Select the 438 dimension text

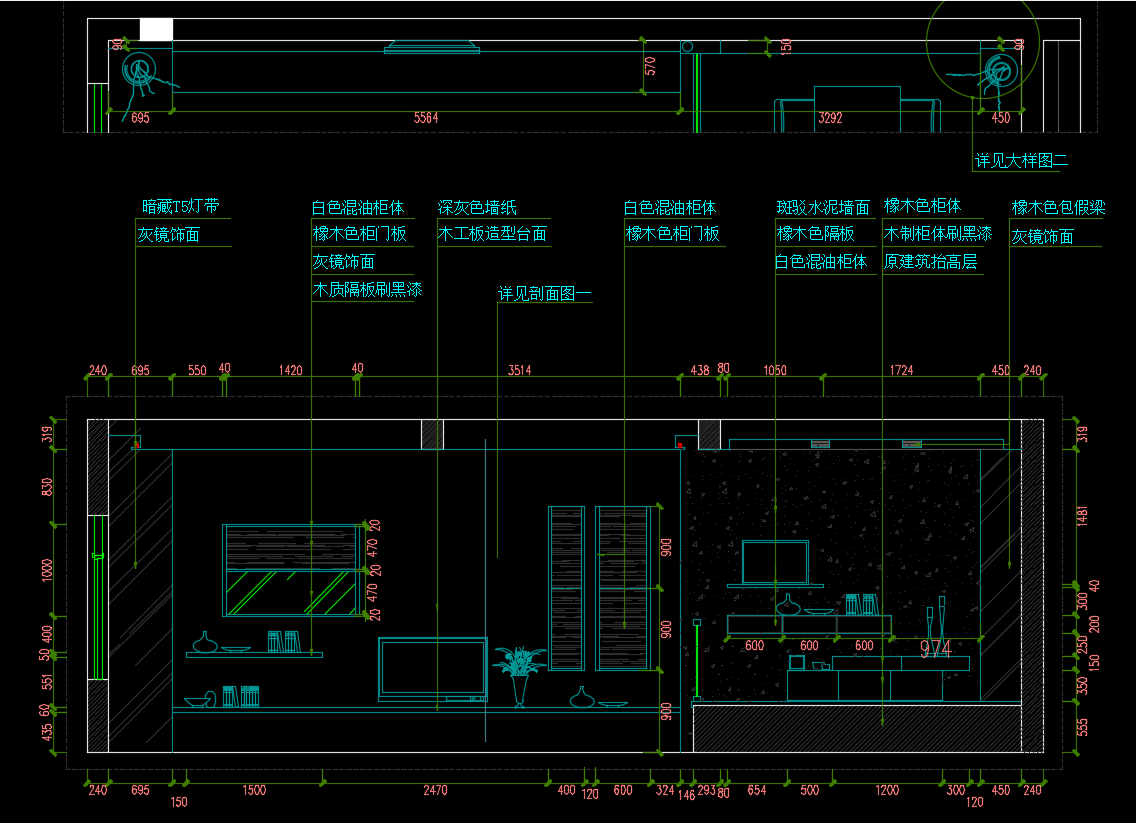[700, 370]
